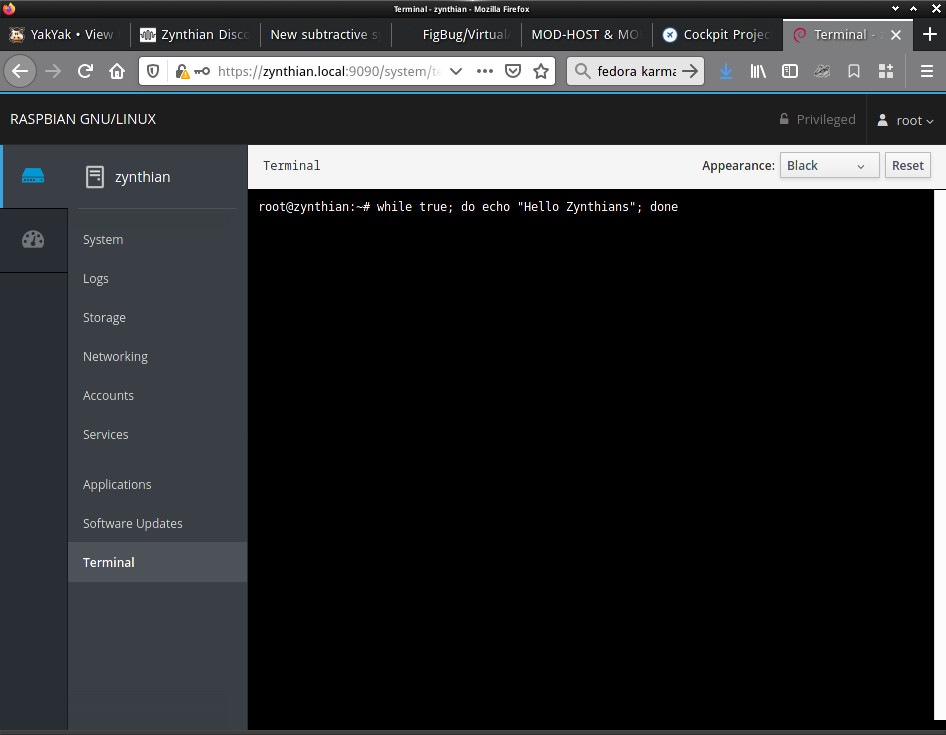Open the Firefox hamburger menu
Image resolution: width=946 pixels, height=735 pixels.
(x=927, y=71)
